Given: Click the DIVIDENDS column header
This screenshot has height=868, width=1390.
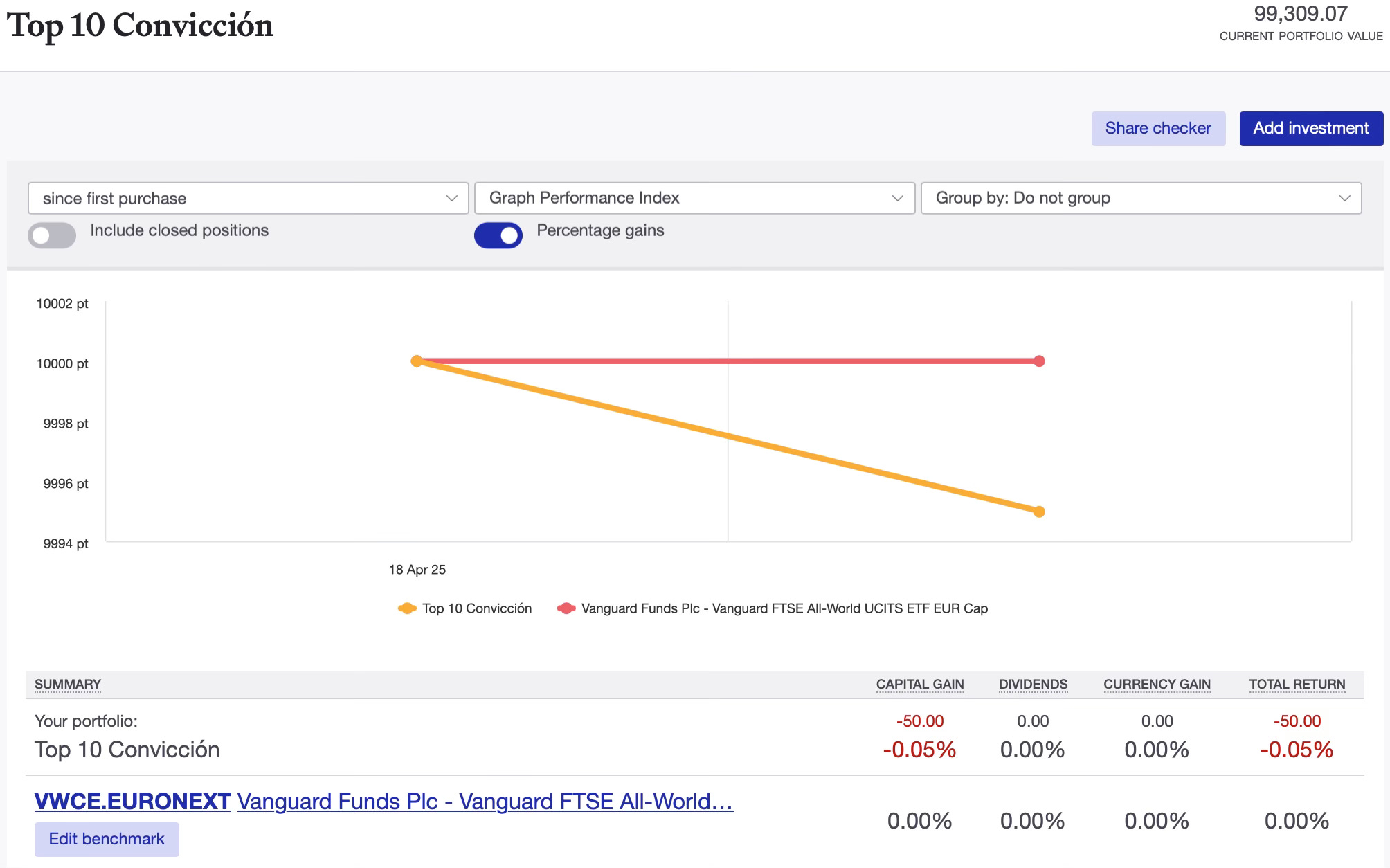Looking at the screenshot, I should tap(1032, 685).
